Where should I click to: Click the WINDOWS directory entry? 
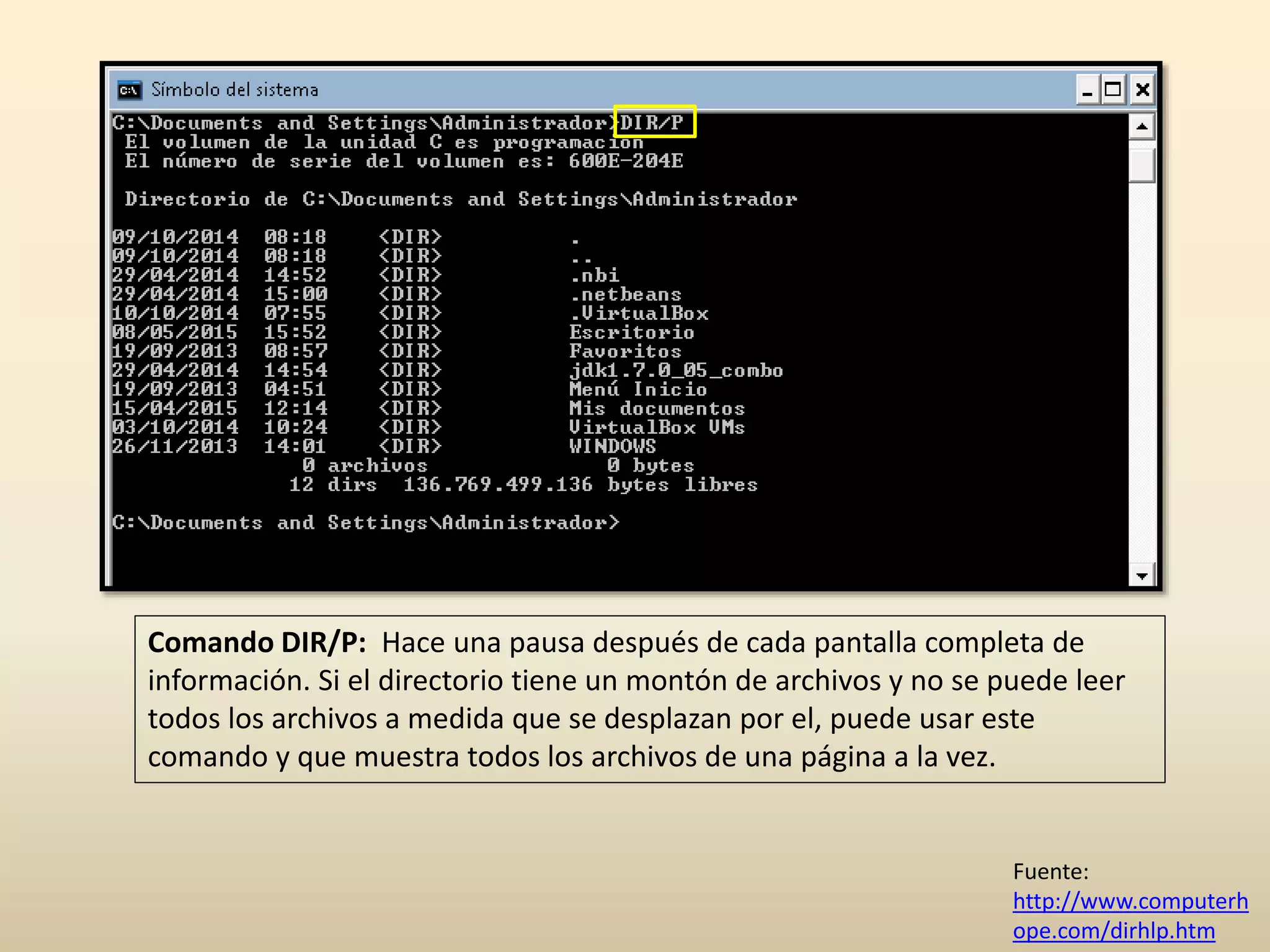coord(612,447)
